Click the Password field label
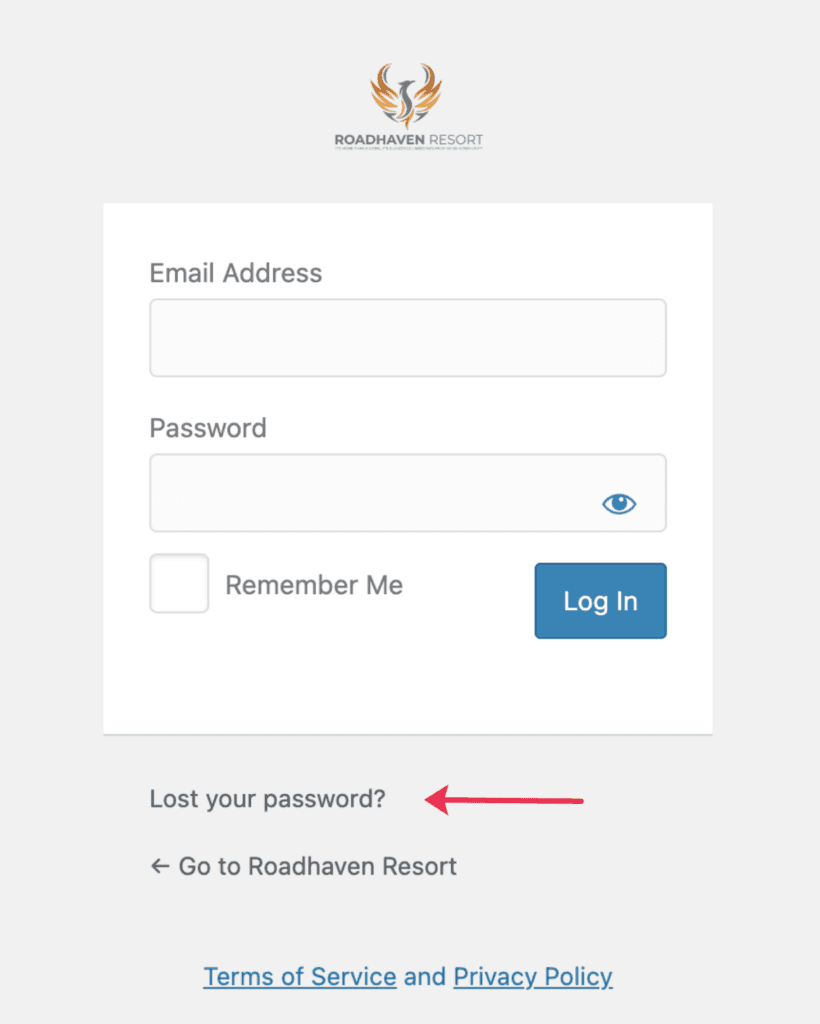Viewport: 820px width, 1024px height. click(208, 428)
